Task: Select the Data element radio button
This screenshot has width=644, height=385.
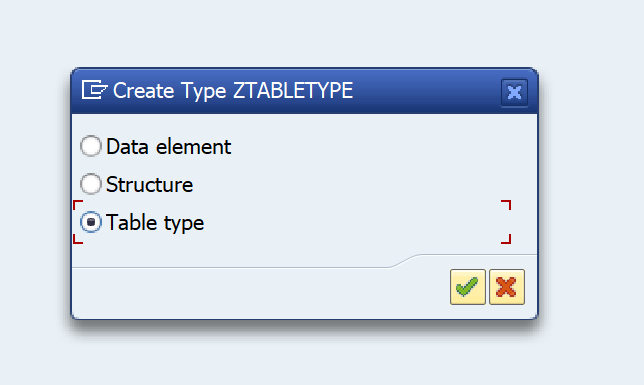Action: pyautogui.click(x=91, y=146)
